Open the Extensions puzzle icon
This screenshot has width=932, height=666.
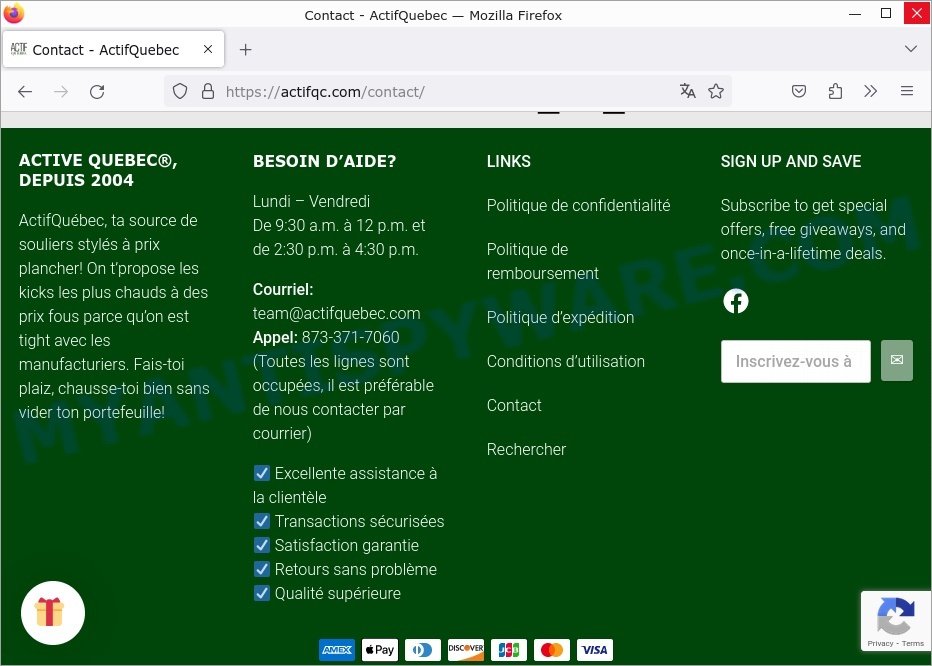(x=835, y=91)
